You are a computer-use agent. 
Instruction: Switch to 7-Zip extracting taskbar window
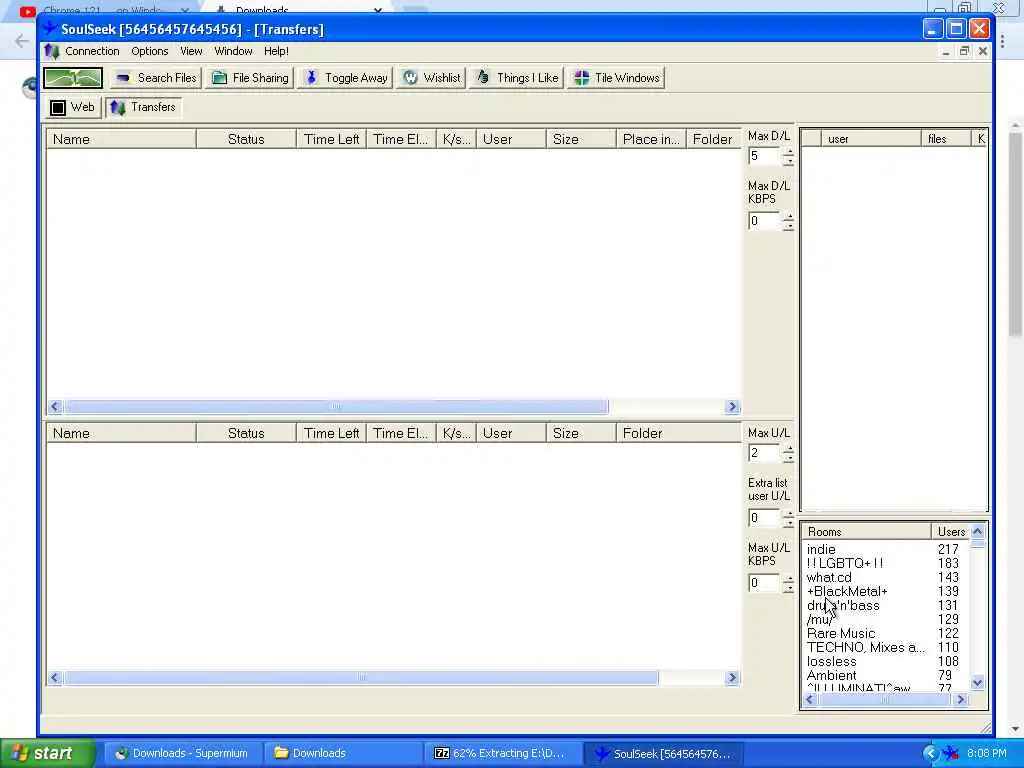pos(502,753)
